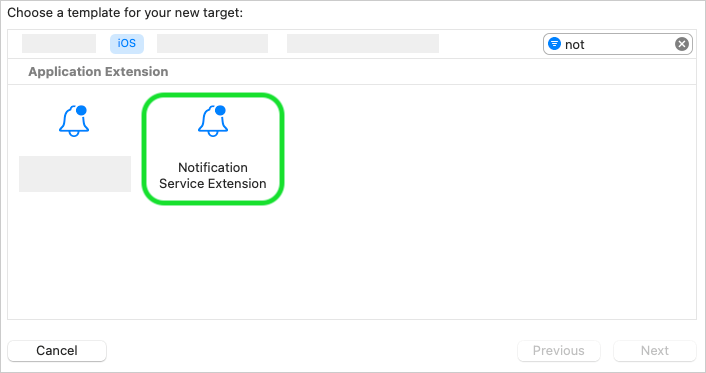The height and width of the screenshot is (373, 706).
Task: Click the 'Choose a template' heading text
Action: coord(125,13)
